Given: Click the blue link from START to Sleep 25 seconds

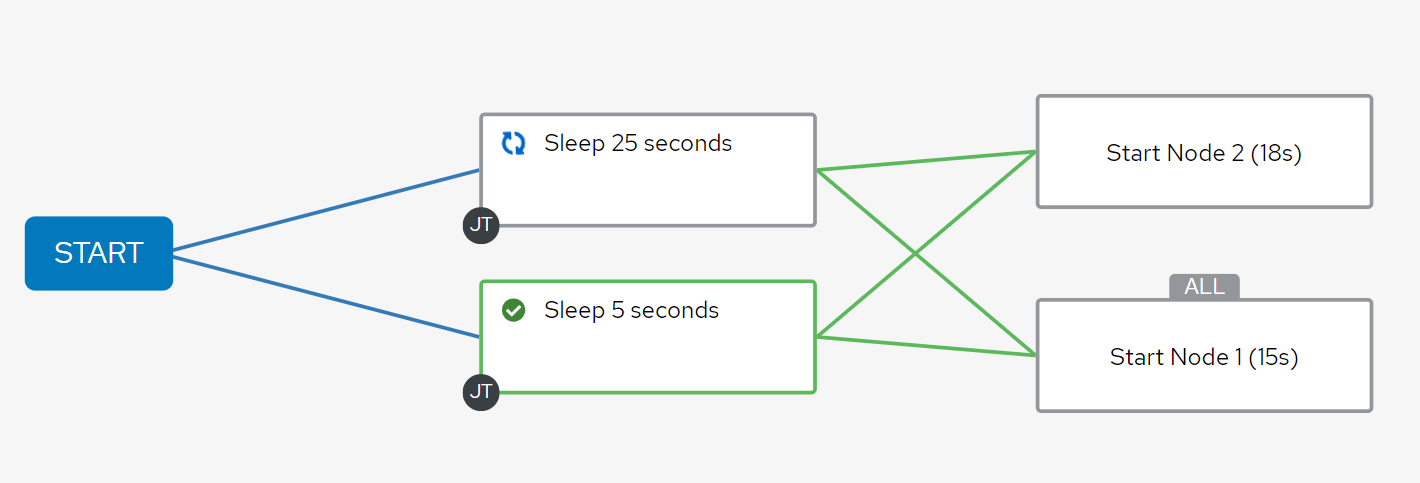Looking at the screenshot, I should [x=326, y=209].
